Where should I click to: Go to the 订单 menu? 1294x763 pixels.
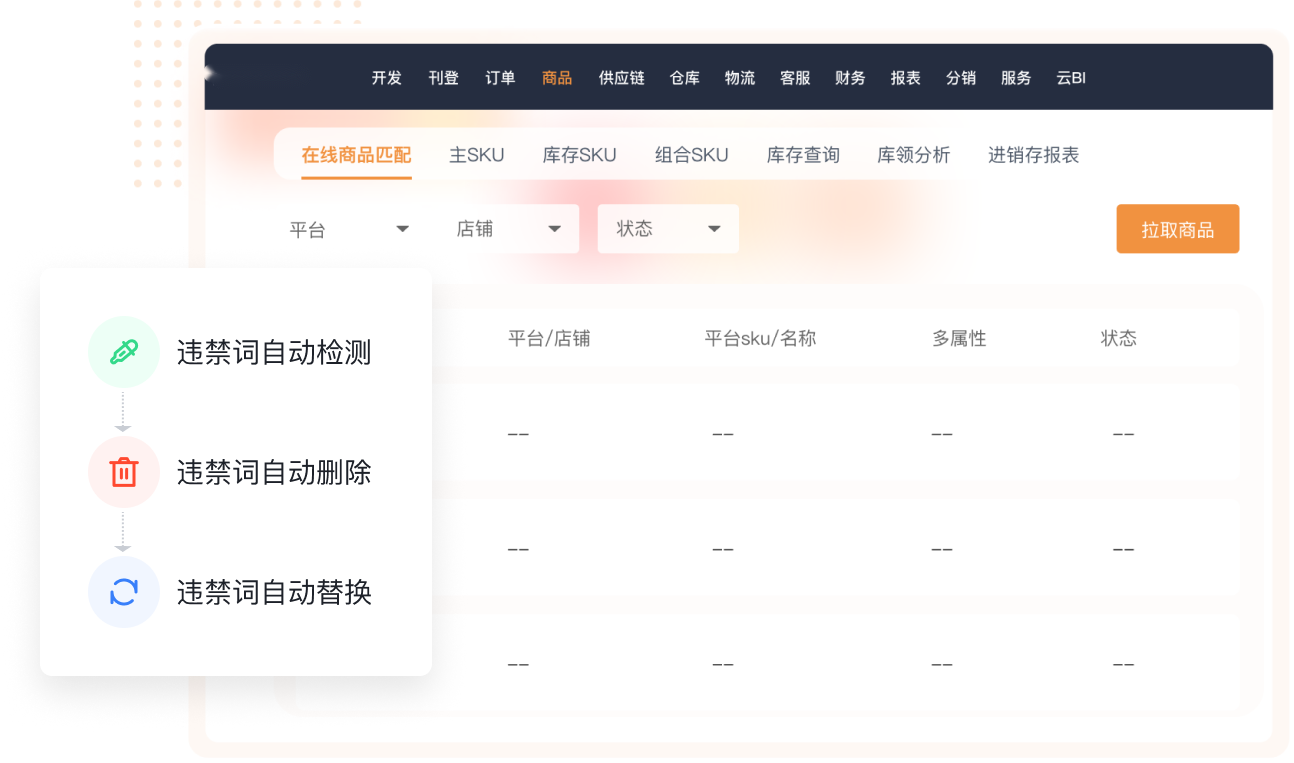[x=500, y=78]
